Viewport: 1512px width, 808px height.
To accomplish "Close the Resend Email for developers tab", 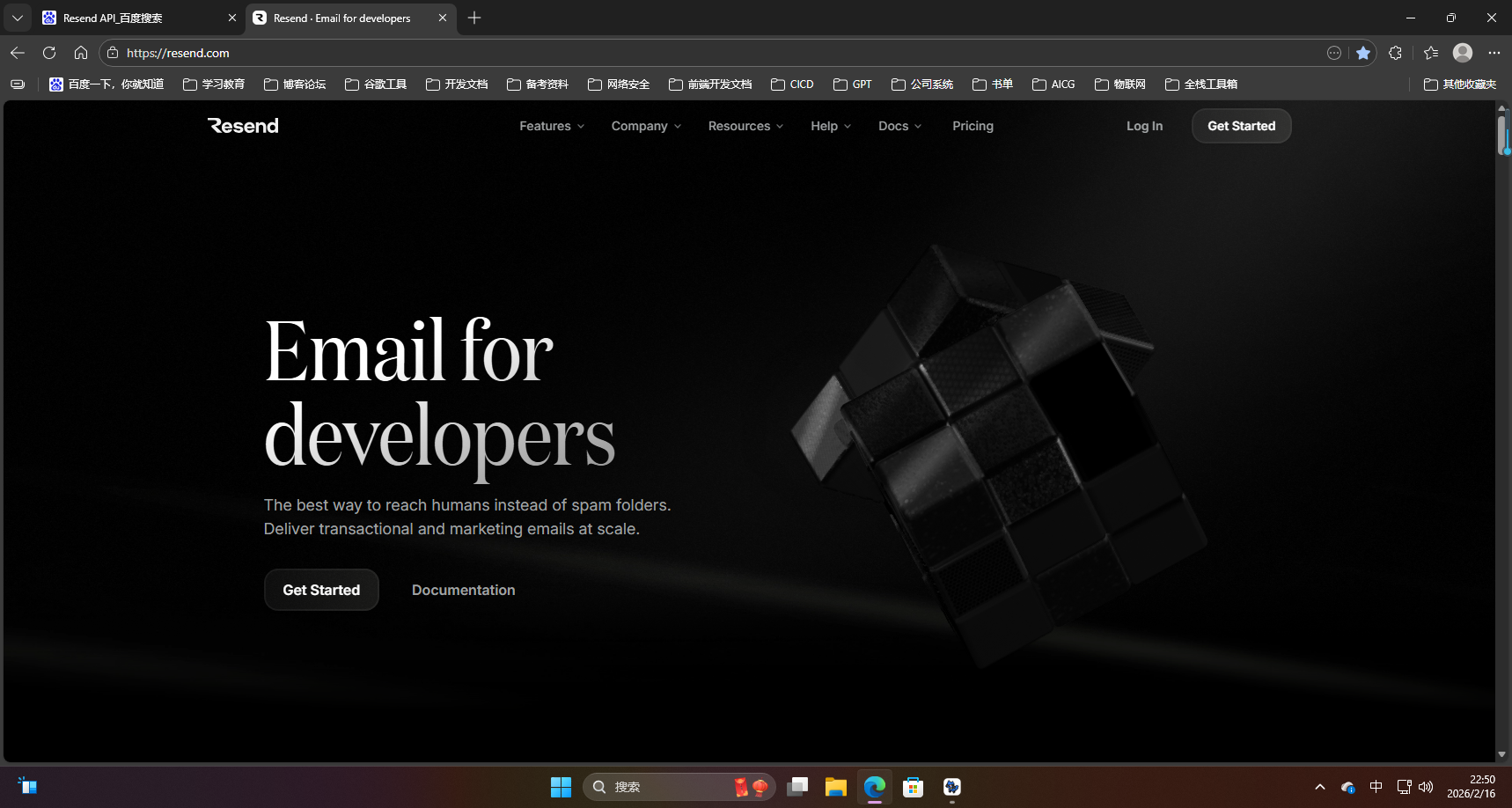I will pos(443,18).
